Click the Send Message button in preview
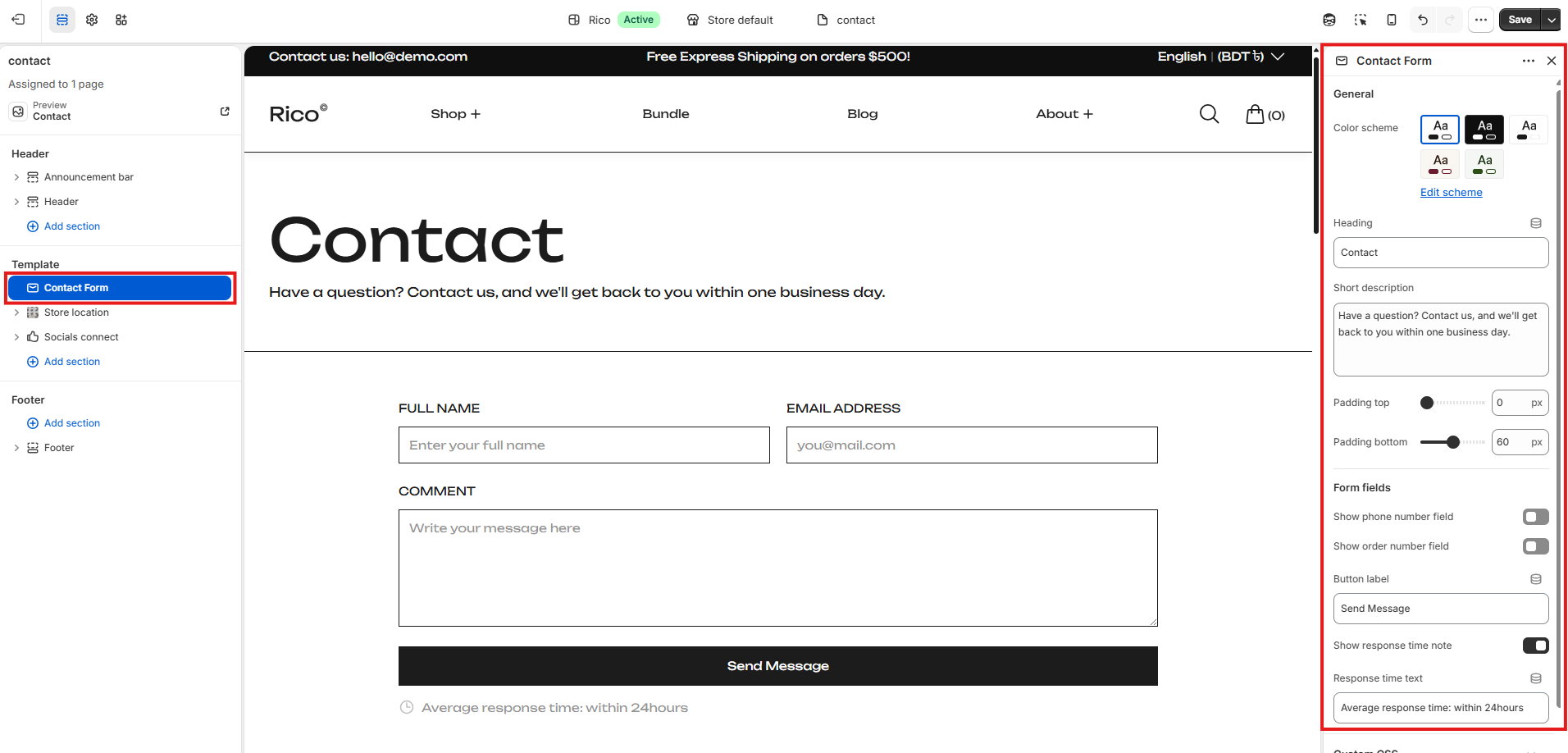Image resolution: width=1568 pixels, height=753 pixels. pos(777,666)
